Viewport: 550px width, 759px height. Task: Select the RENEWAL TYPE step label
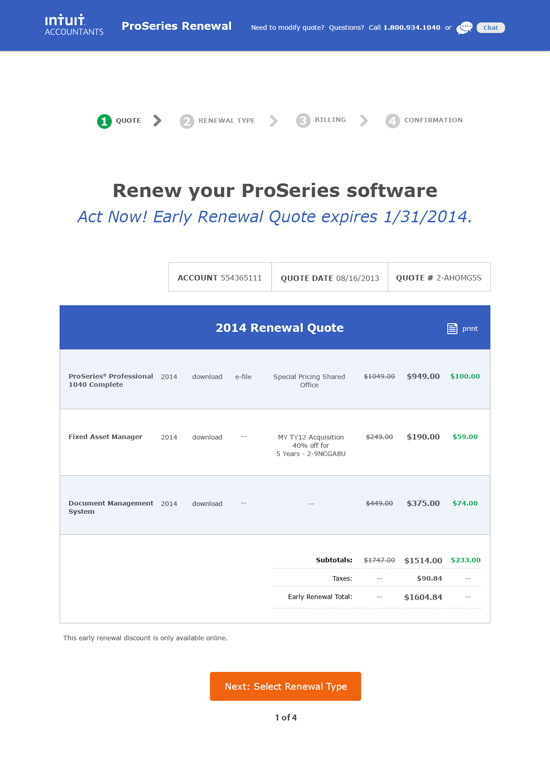(x=227, y=121)
